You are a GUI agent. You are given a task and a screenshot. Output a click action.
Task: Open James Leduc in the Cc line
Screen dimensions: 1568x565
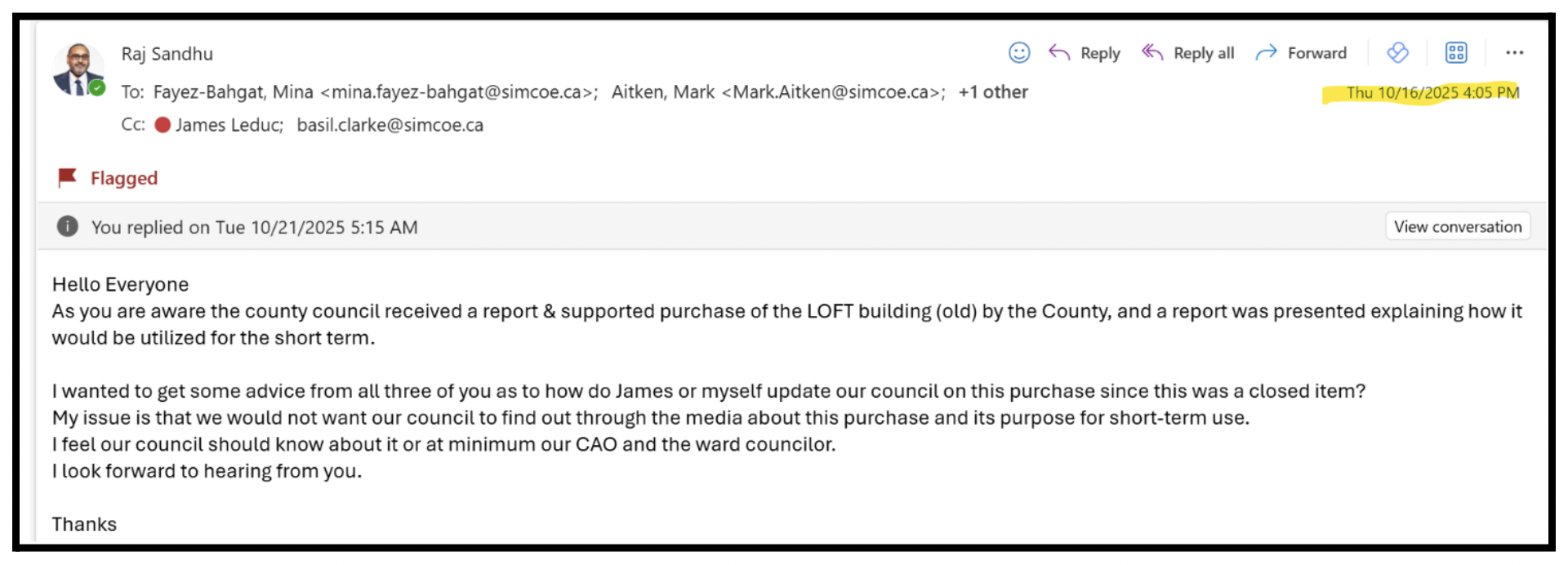pos(220,125)
